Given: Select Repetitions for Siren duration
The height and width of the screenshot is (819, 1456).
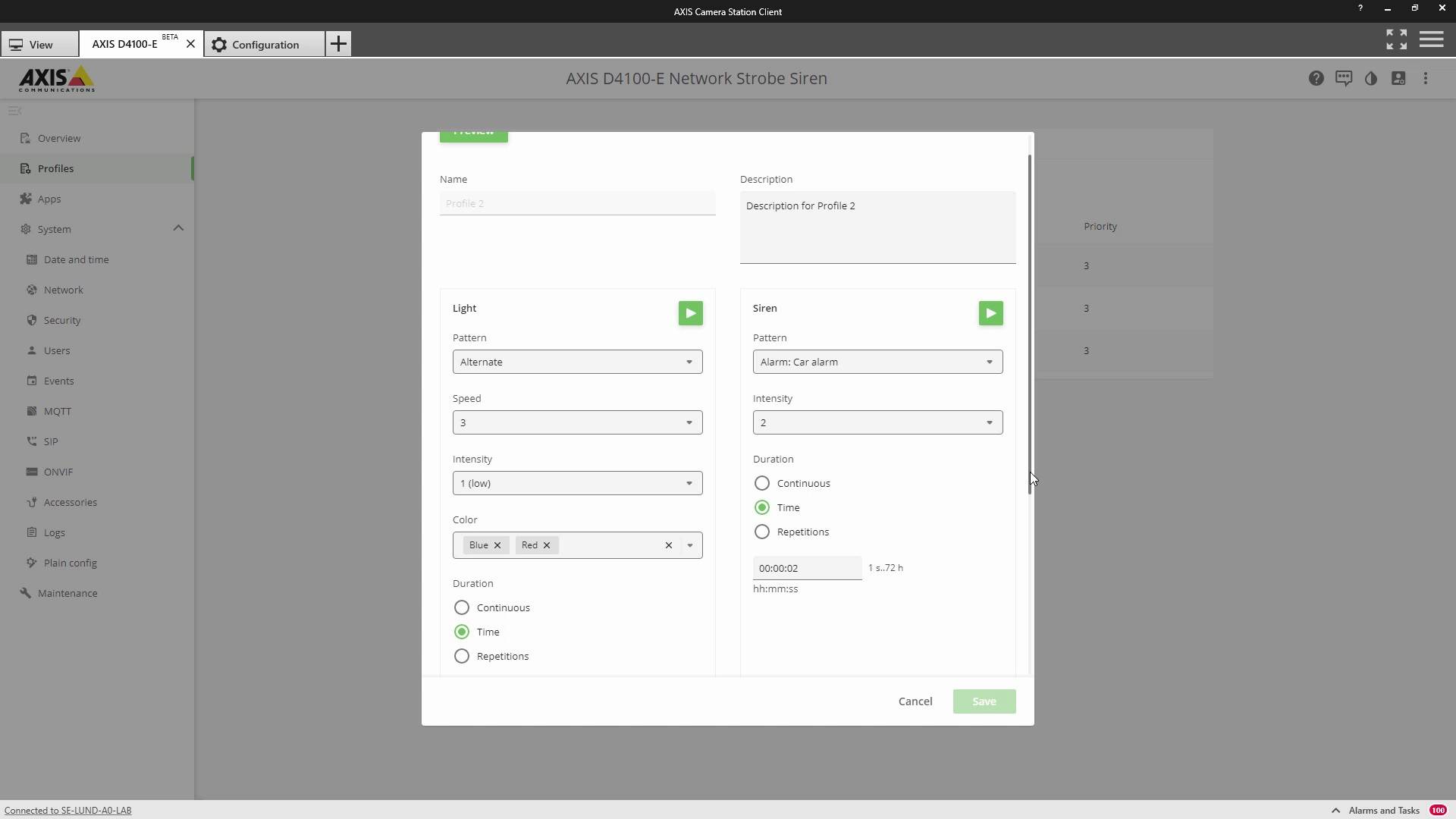Looking at the screenshot, I should [762, 532].
